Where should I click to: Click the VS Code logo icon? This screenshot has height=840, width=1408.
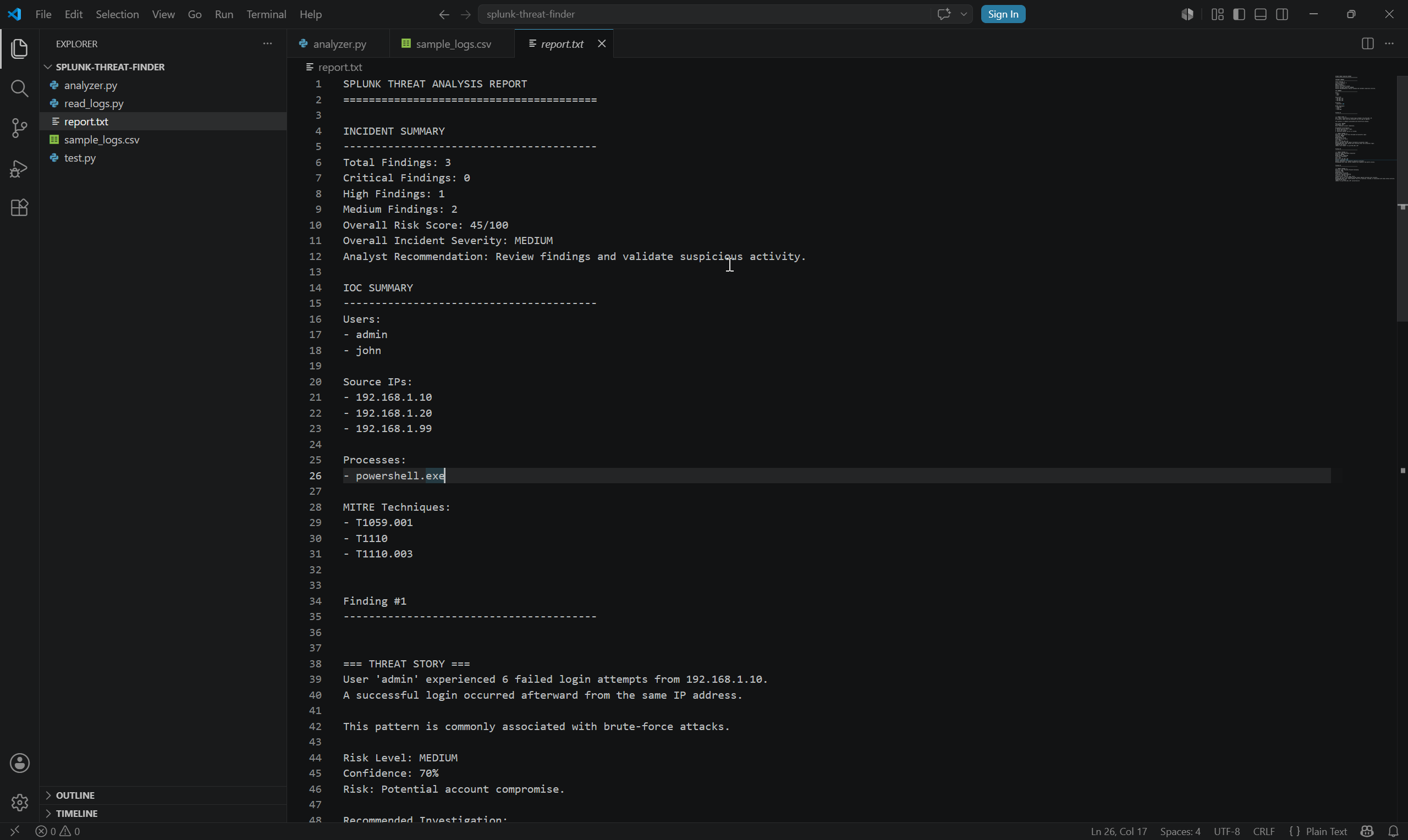click(15, 14)
